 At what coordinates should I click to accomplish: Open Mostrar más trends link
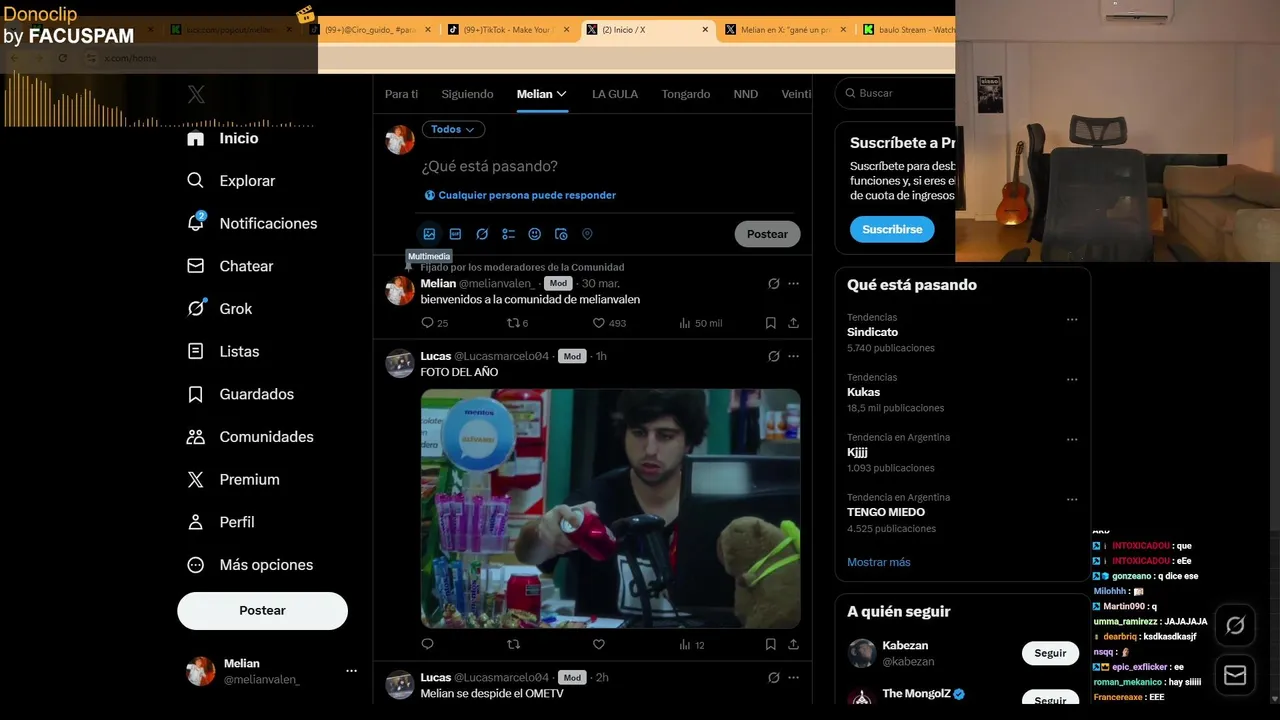[879, 562]
